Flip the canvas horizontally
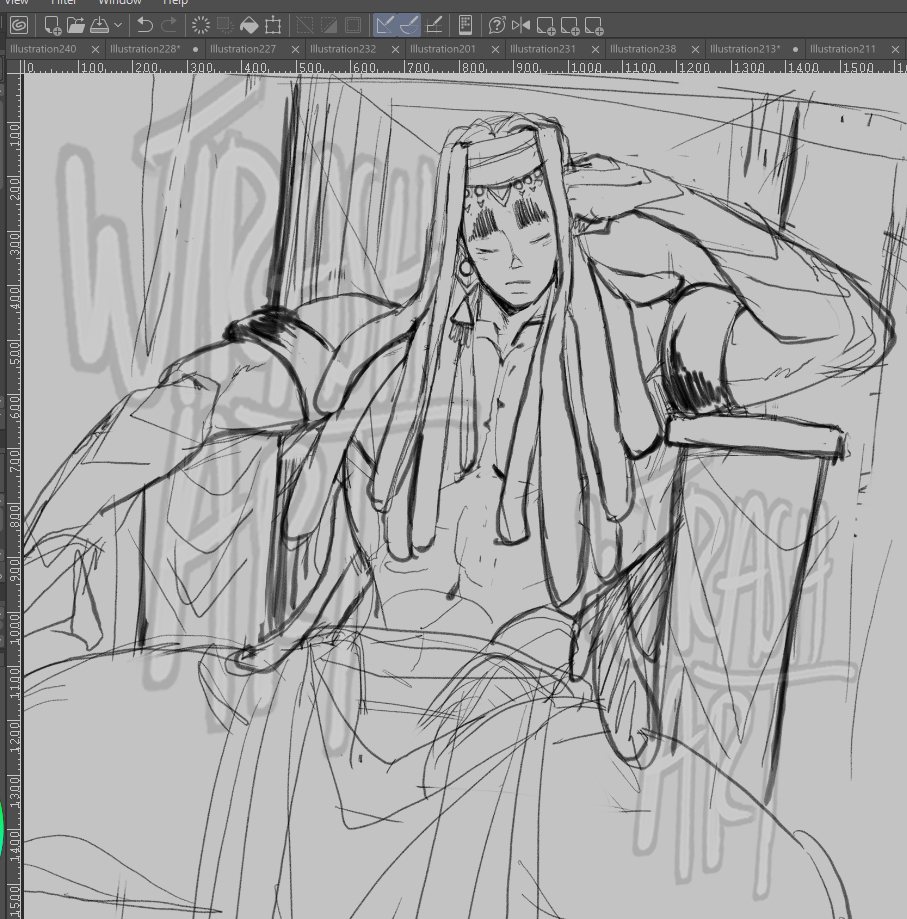Viewport: 907px width, 919px height. [521, 25]
